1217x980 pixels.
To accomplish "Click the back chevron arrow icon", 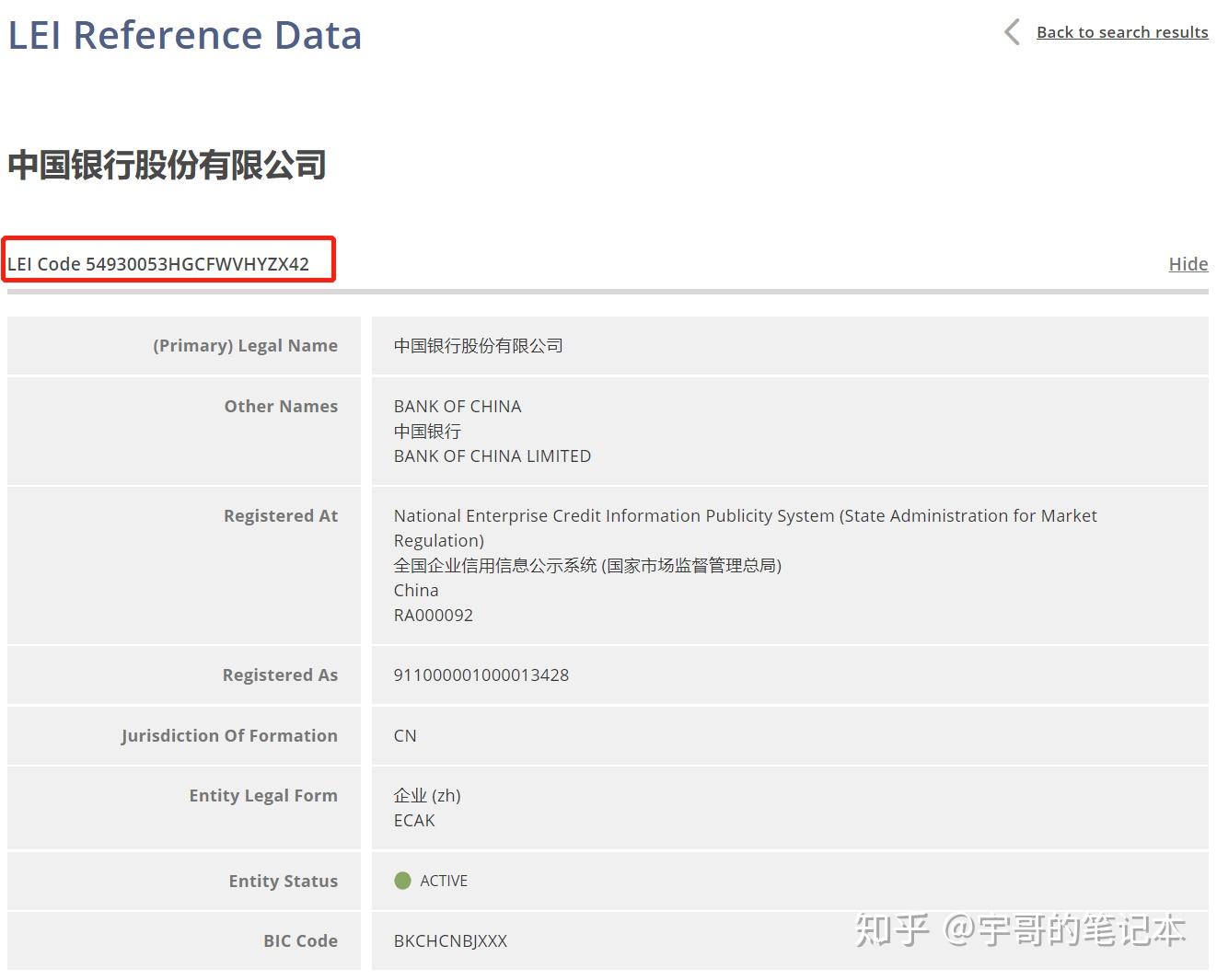I will click(x=1012, y=32).
